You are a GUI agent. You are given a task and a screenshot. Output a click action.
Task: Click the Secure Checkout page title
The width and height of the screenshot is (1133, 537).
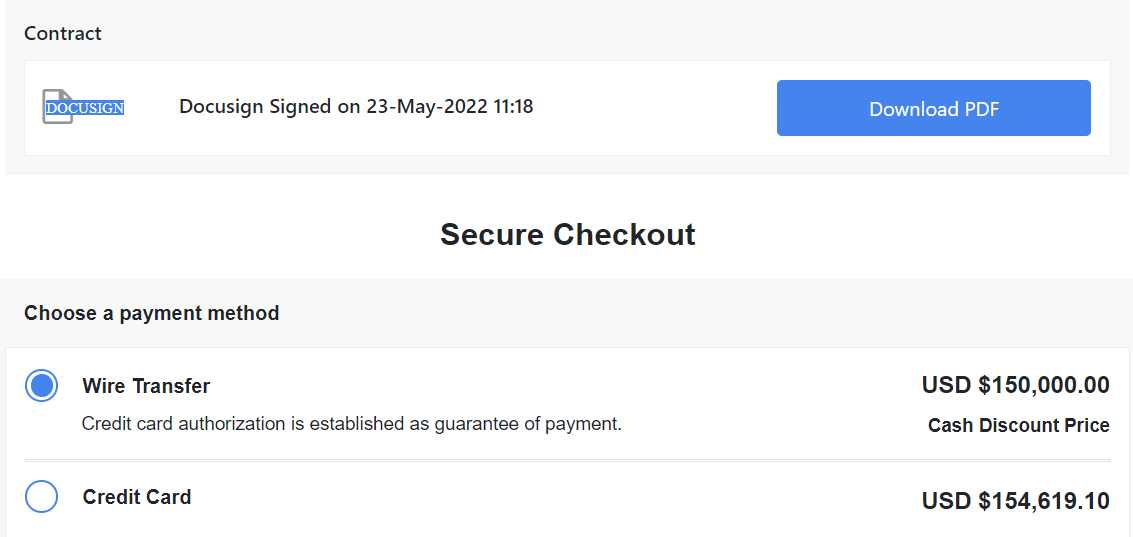point(567,235)
